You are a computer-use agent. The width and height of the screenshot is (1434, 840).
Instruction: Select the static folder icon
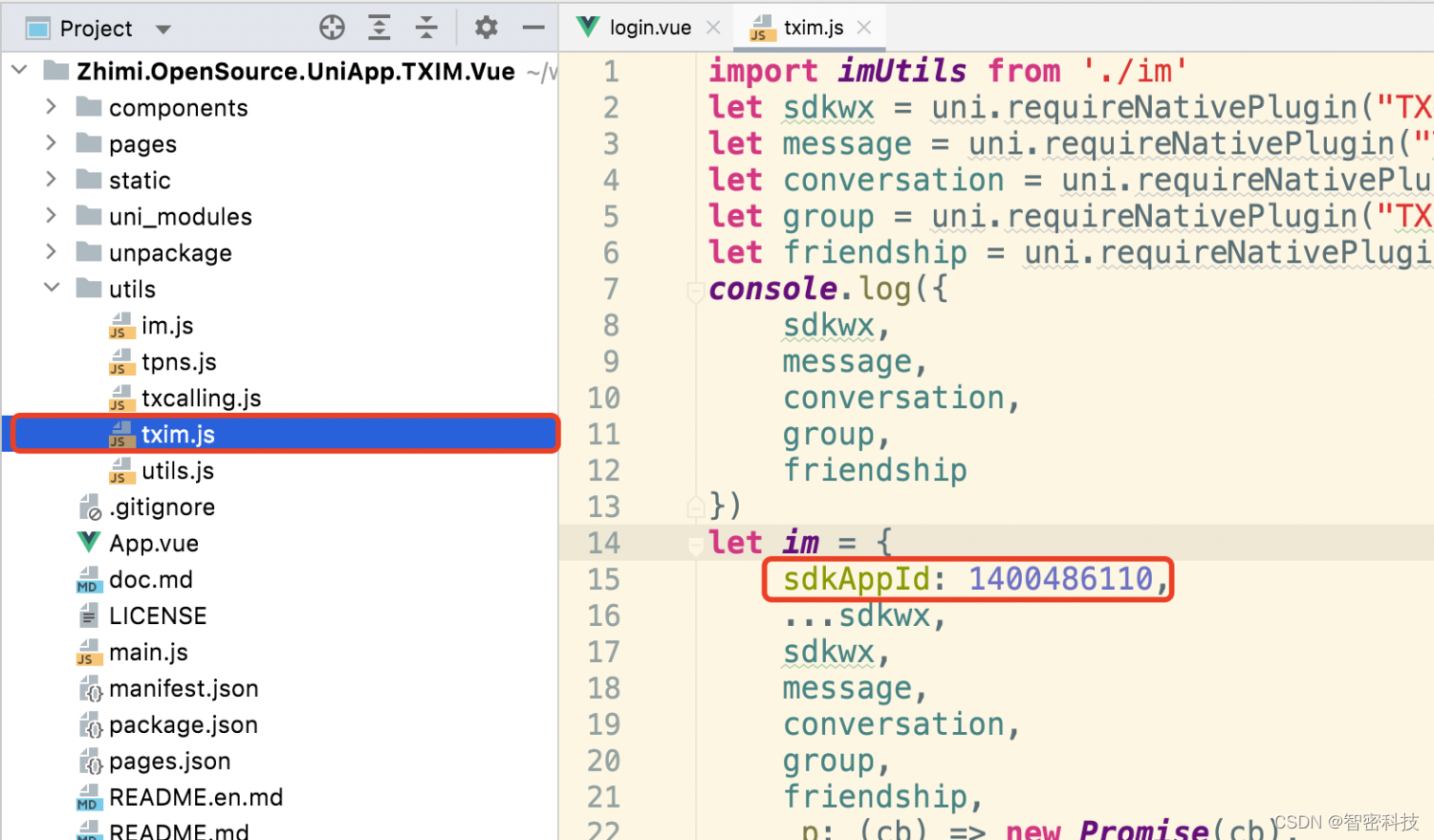(x=89, y=179)
